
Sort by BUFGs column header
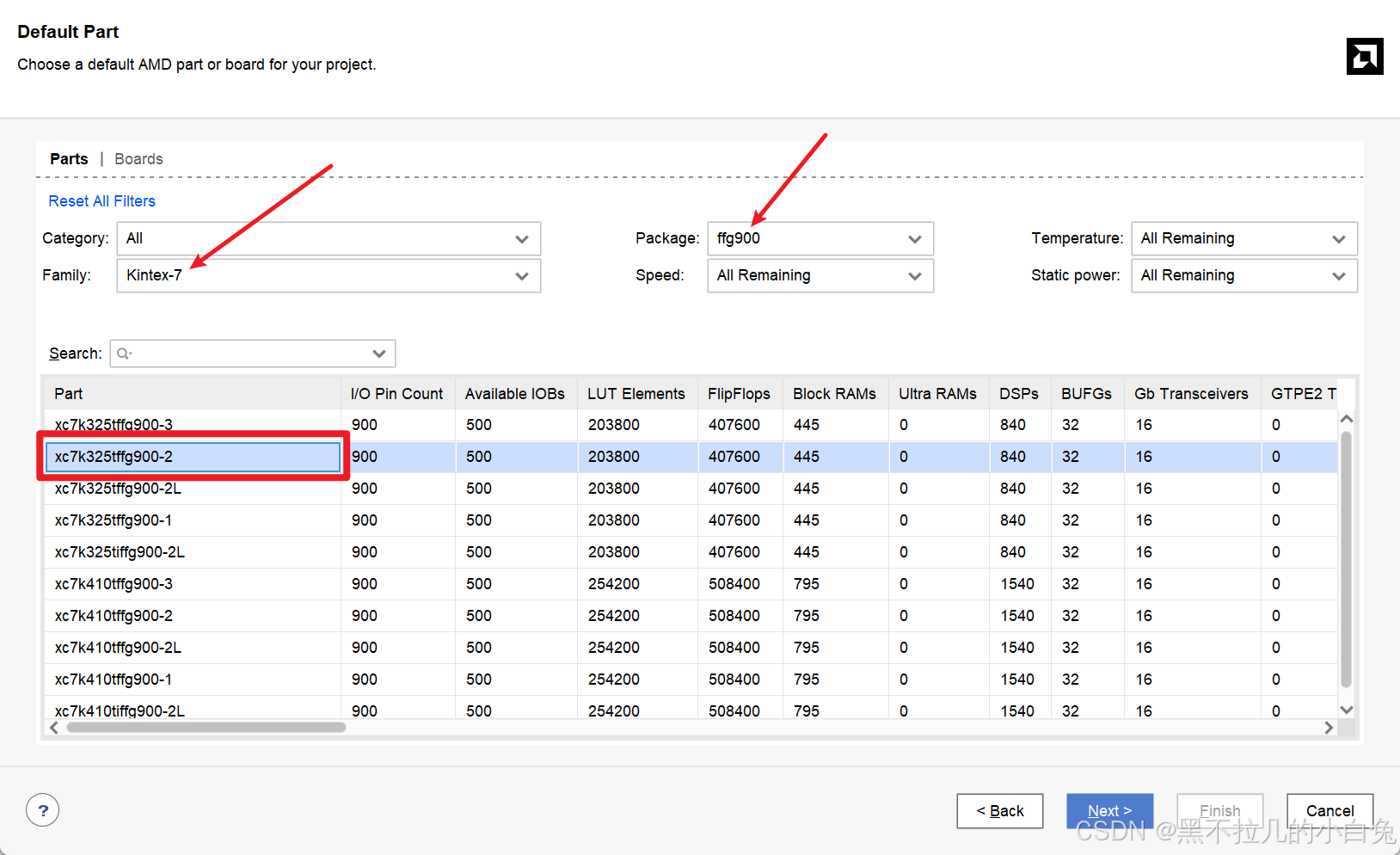tap(1088, 394)
